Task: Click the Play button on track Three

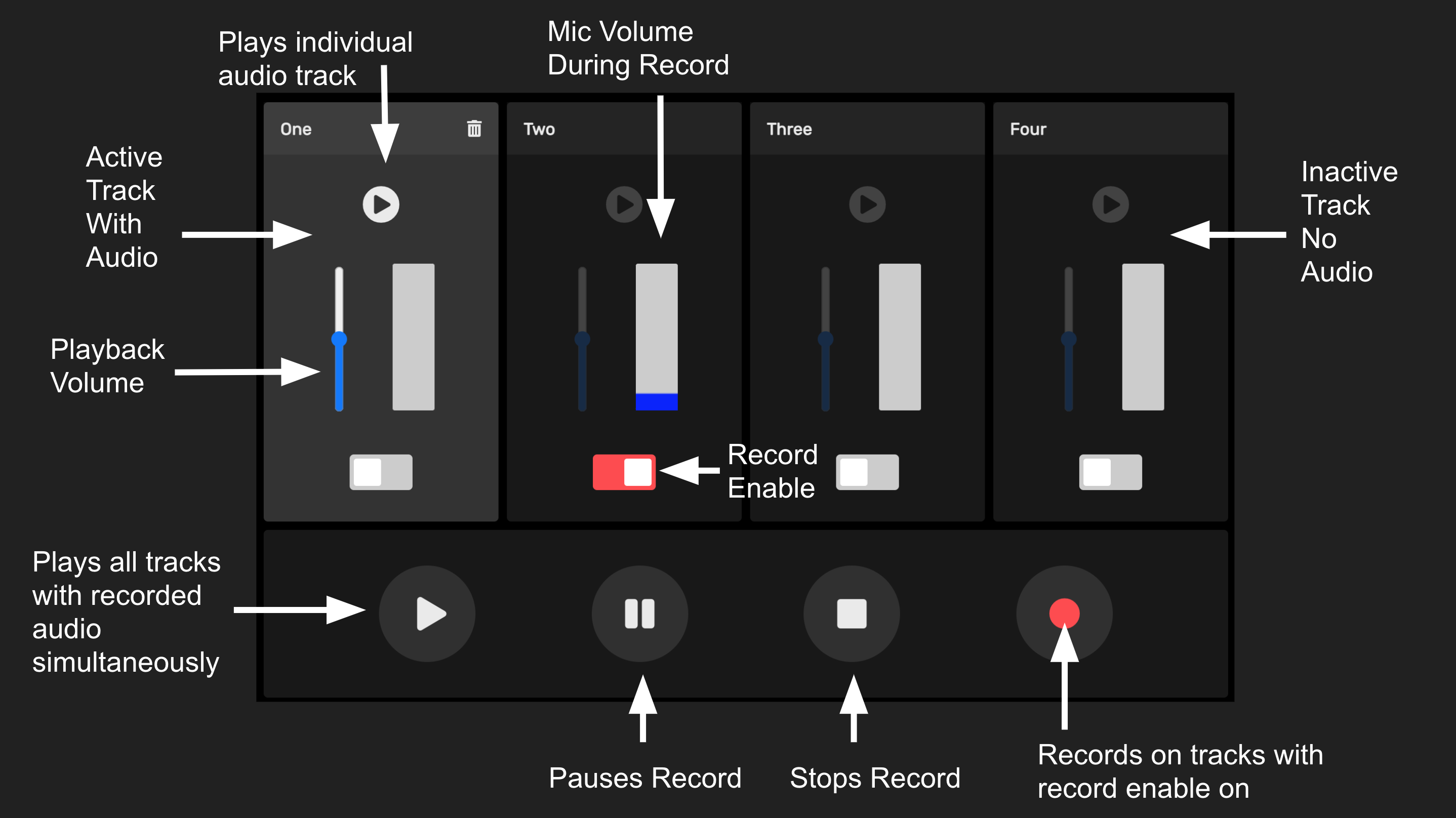Action: click(867, 204)
